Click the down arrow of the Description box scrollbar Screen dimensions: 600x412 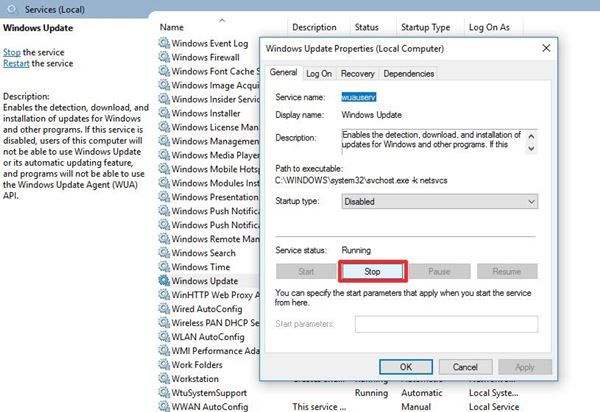531,148
